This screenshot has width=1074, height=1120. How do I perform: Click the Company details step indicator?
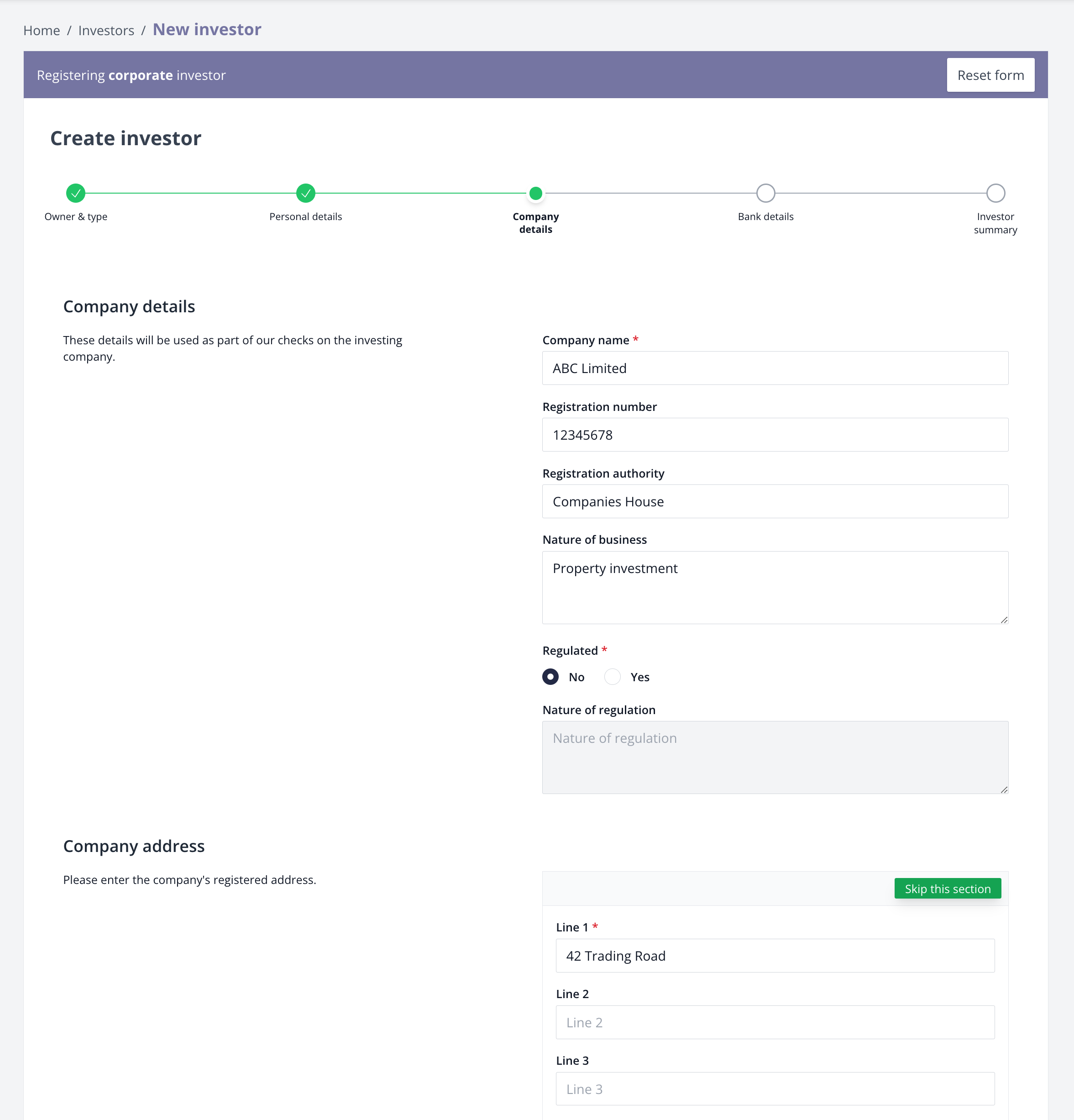point(535,193)
